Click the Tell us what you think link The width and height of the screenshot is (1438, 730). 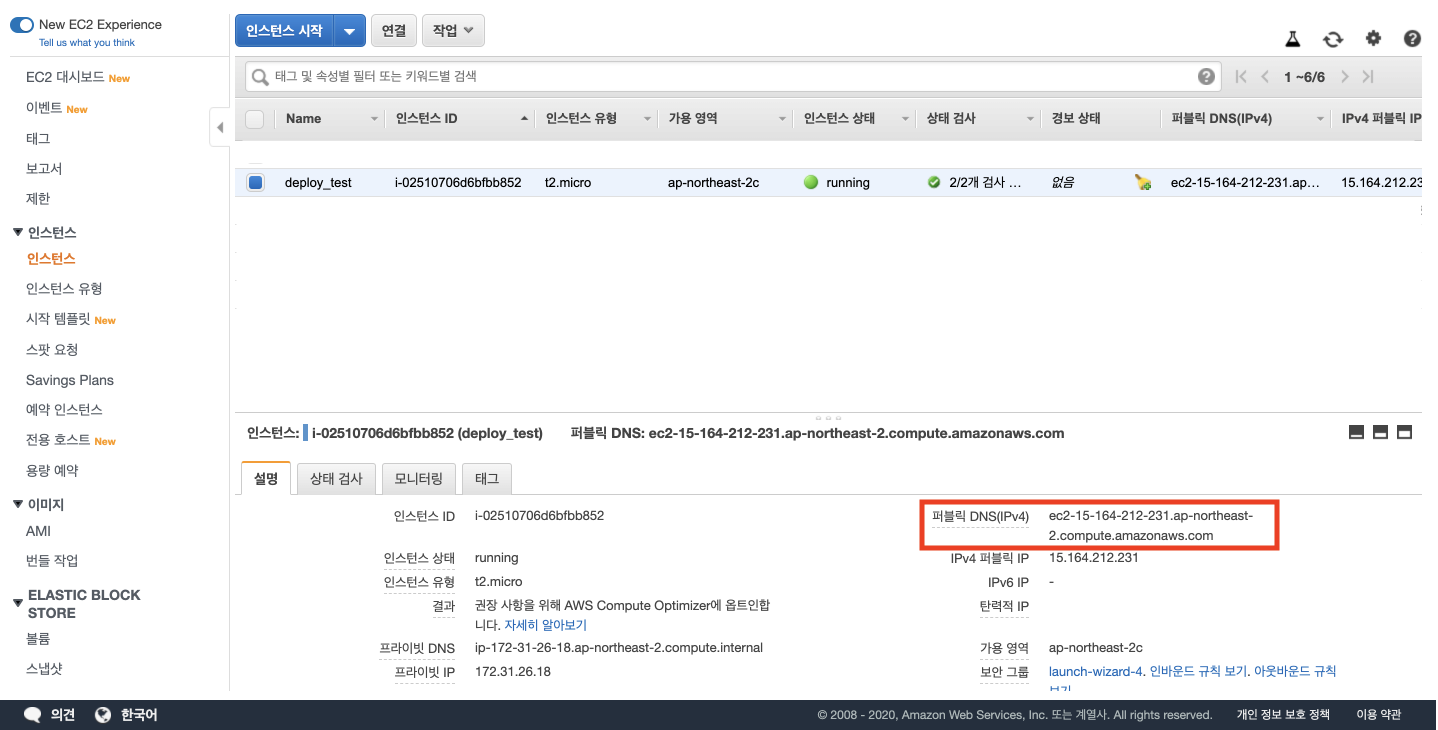point(87,43)
